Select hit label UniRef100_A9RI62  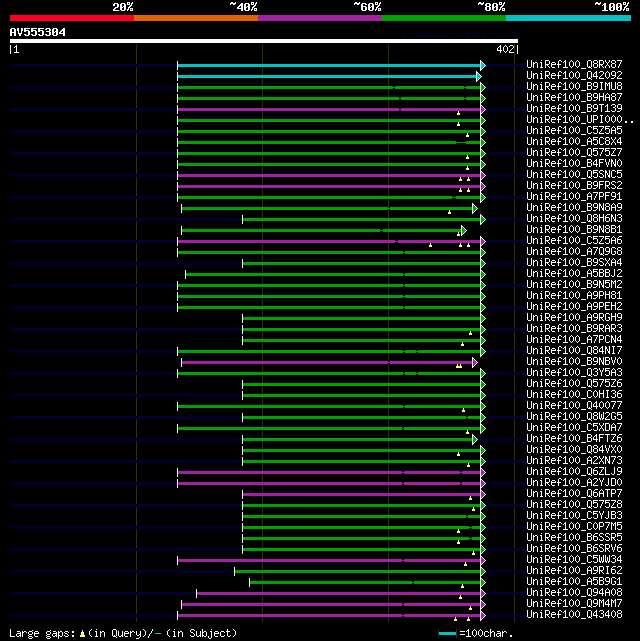(574, 571)
